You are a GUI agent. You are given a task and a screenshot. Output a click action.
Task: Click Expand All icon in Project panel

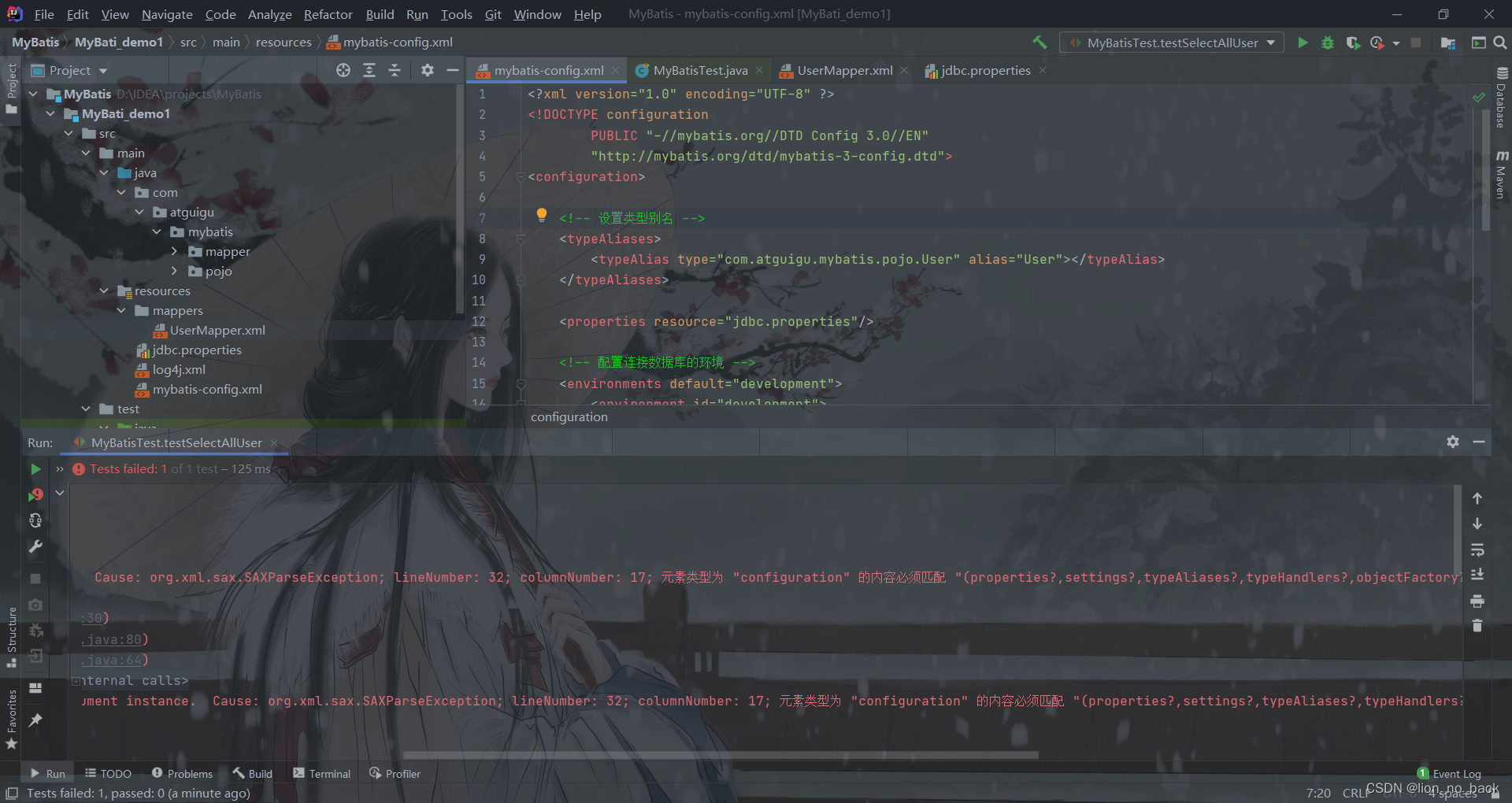tap(369, 70)
